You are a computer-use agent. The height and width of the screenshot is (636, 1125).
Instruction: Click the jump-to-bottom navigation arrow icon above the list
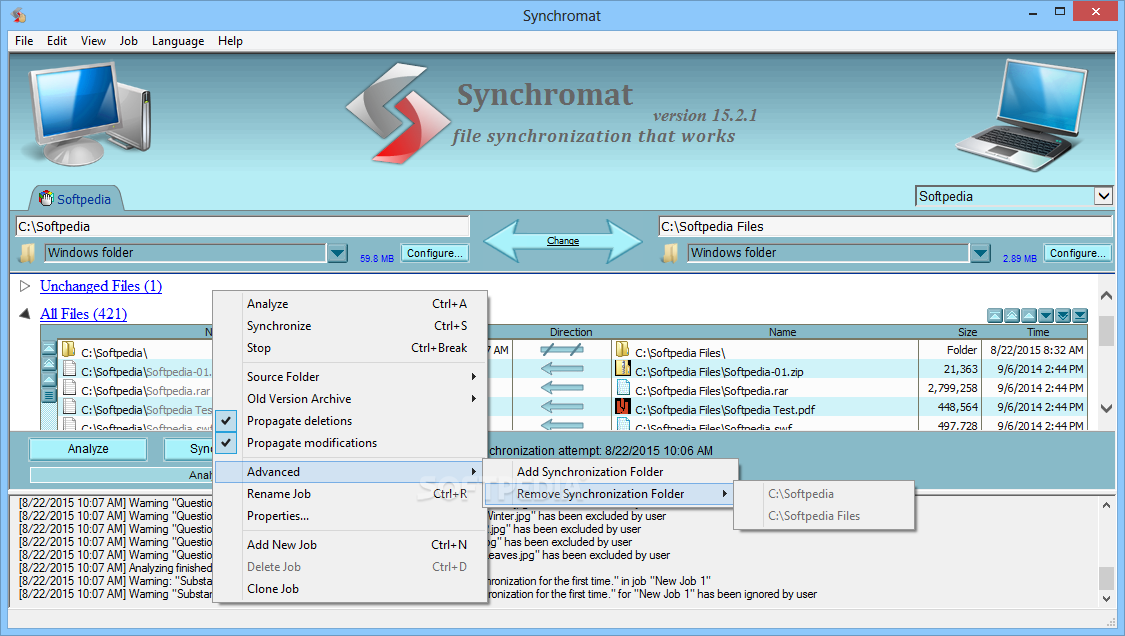[x=1080, y=316]
